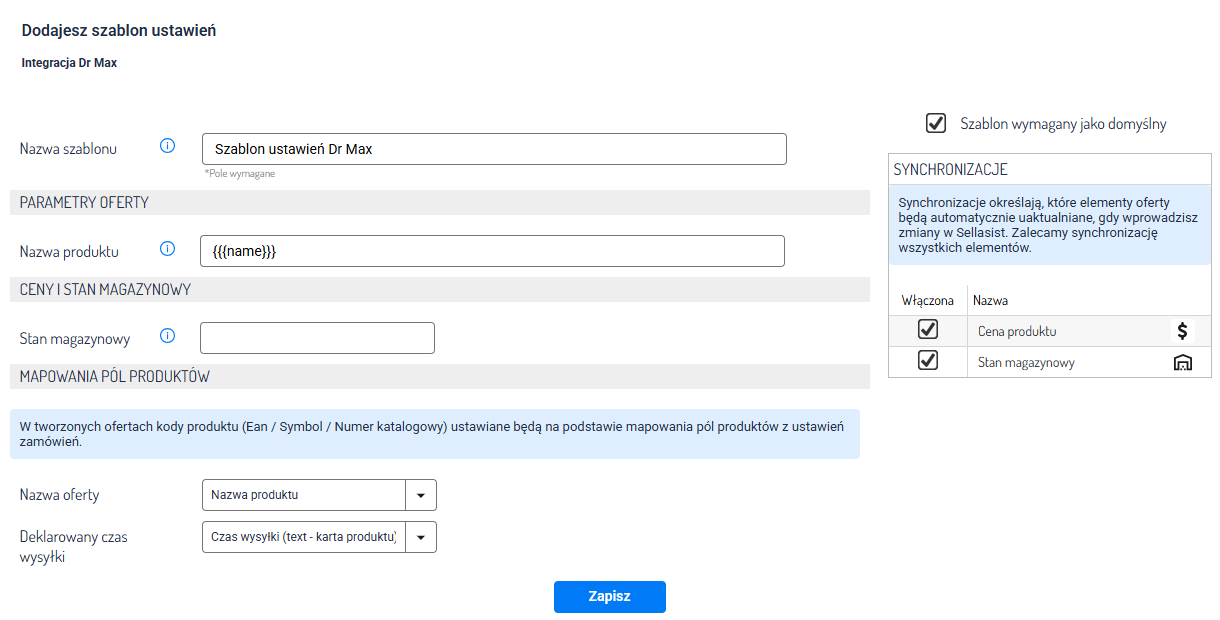Click the SYNCHRONIZACJE panel header

[x=1049, y=170]
